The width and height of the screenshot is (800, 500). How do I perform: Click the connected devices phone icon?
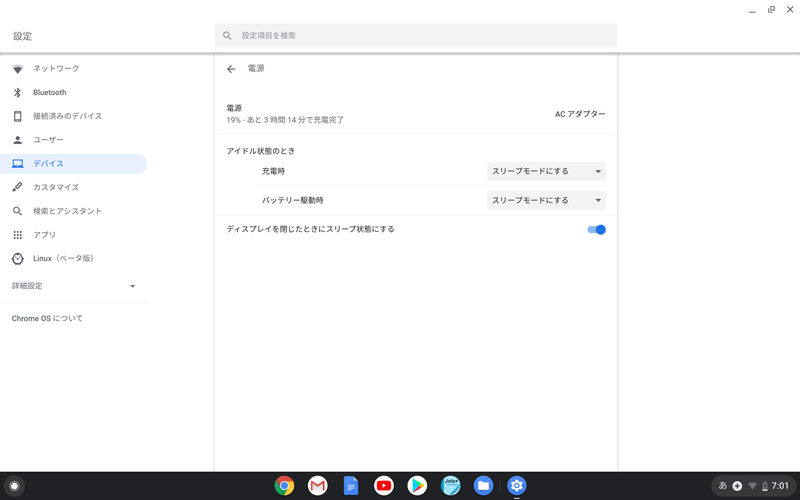(x=17, y=116)
